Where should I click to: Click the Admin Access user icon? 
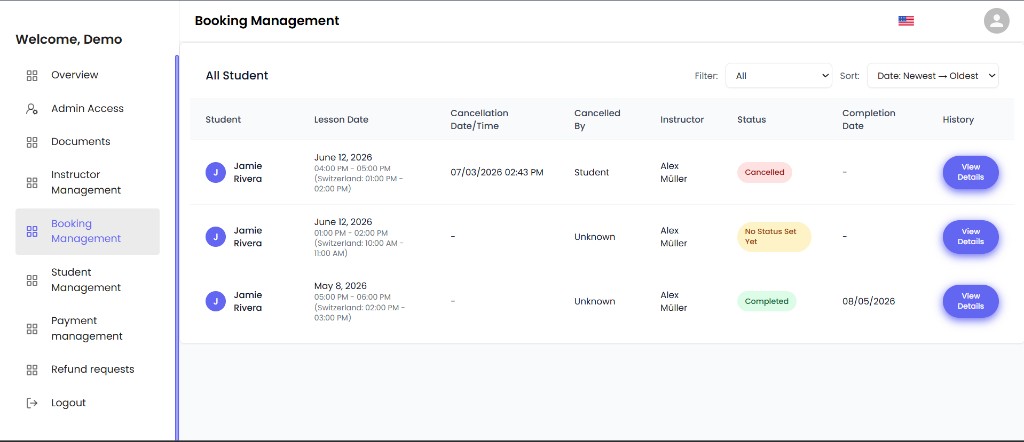click(31, 108)
